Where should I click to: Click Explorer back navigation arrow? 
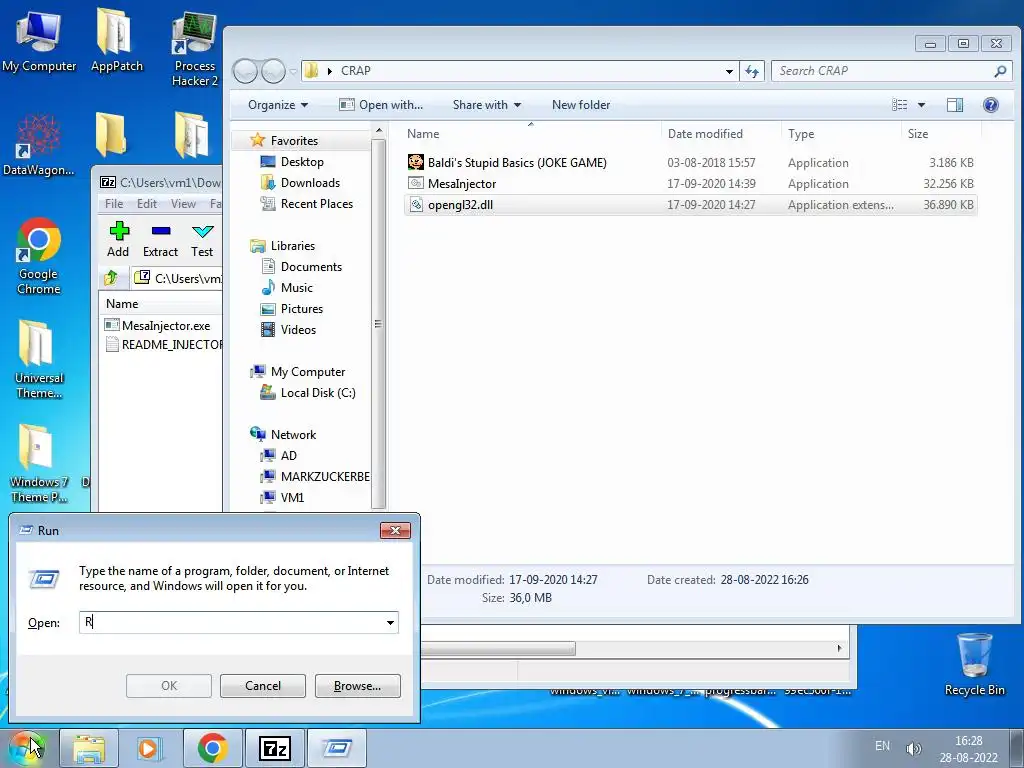(245, 71)
